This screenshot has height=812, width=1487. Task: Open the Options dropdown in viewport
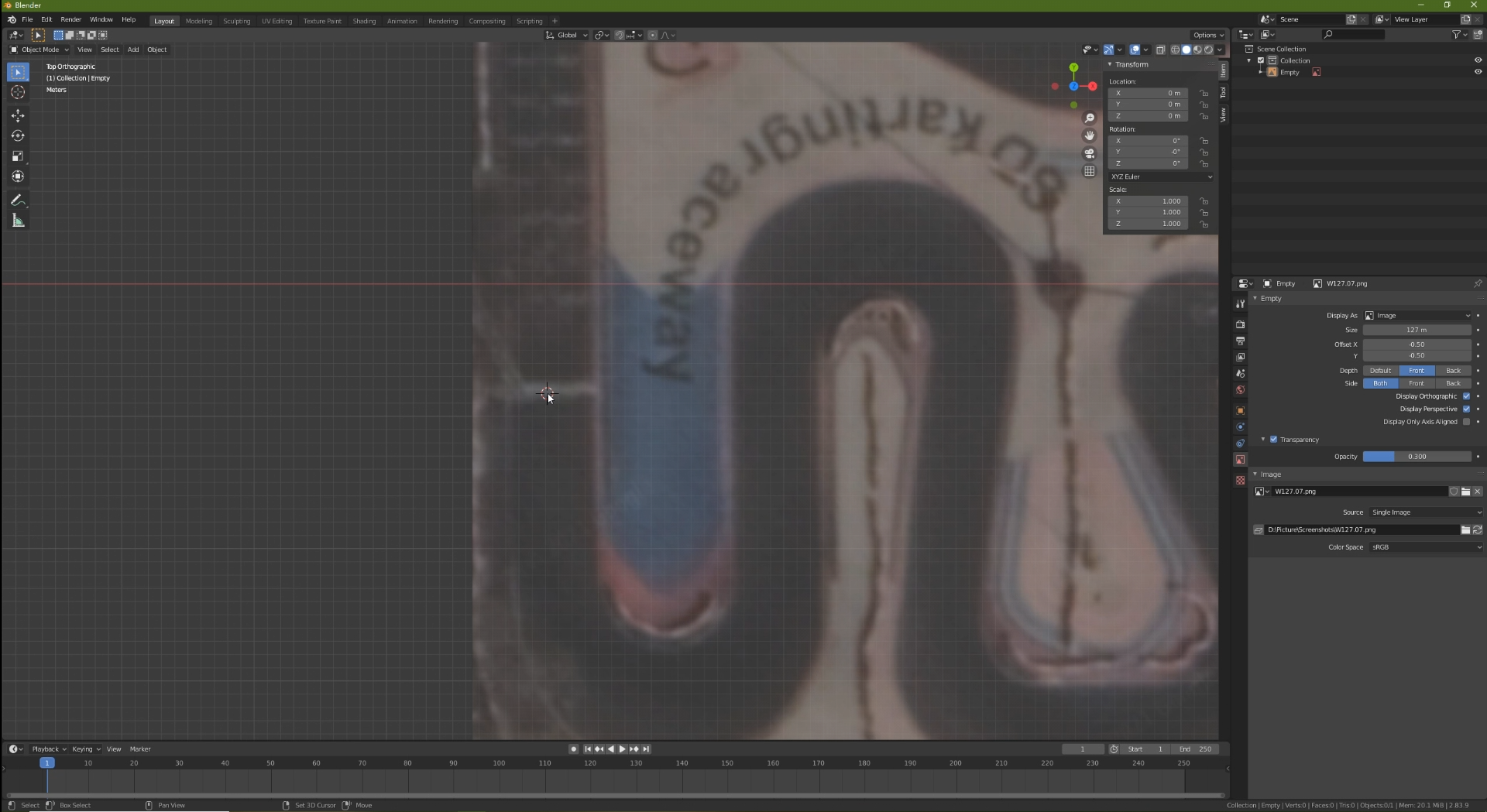pyautogui.click(x=1208, y=35)
